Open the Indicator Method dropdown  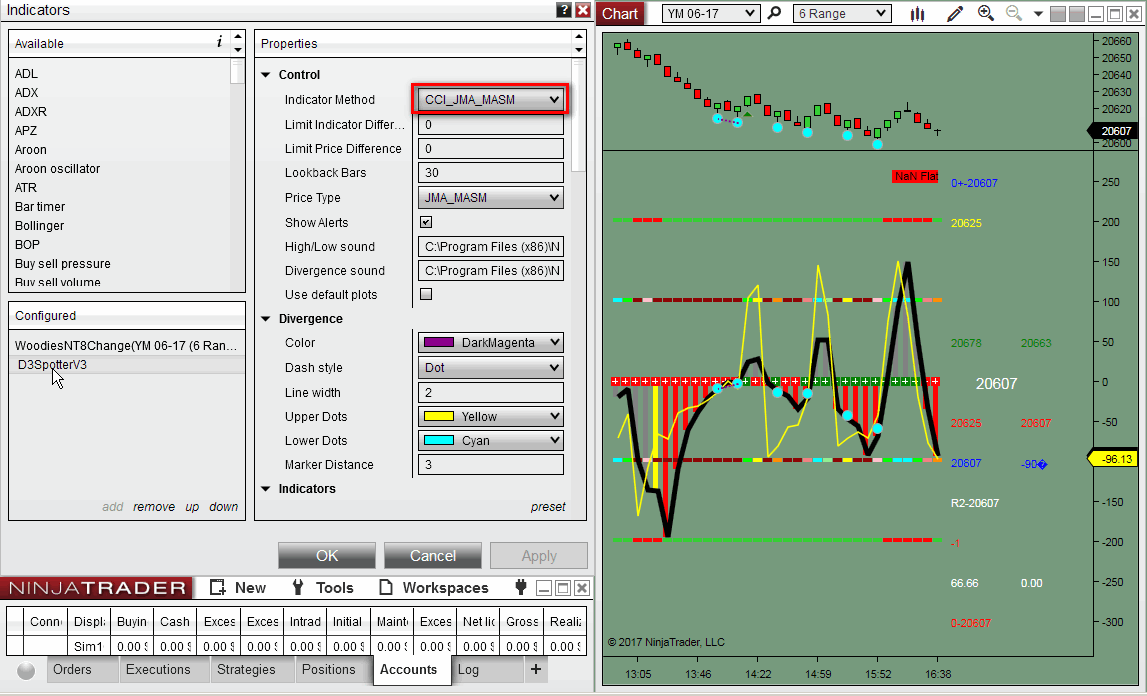(490, 100)
